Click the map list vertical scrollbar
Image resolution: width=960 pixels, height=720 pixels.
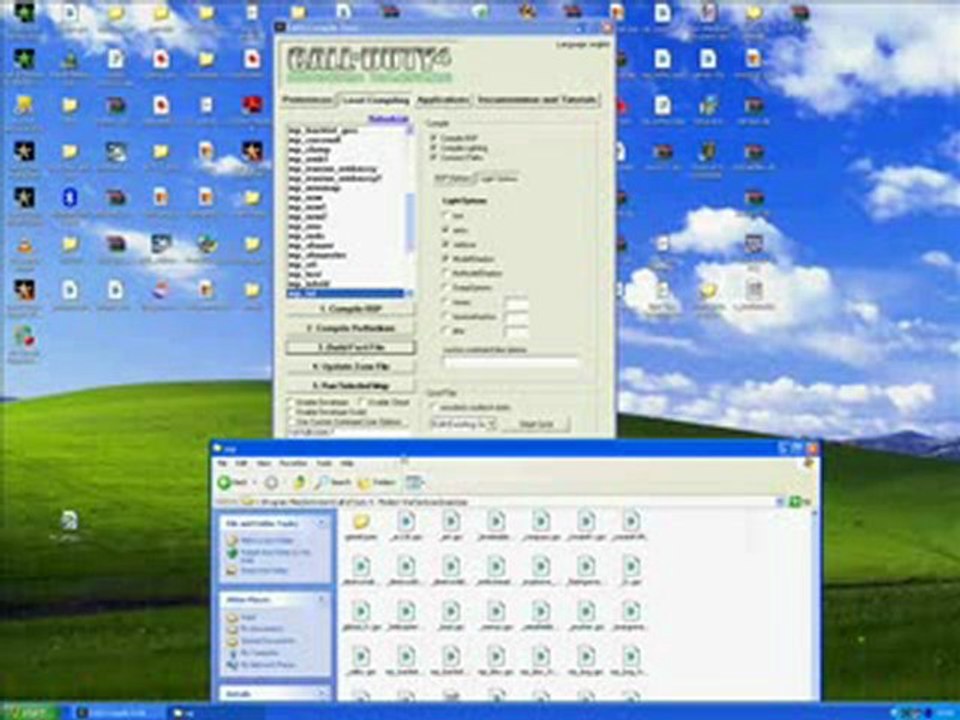(x=410, y=211)
